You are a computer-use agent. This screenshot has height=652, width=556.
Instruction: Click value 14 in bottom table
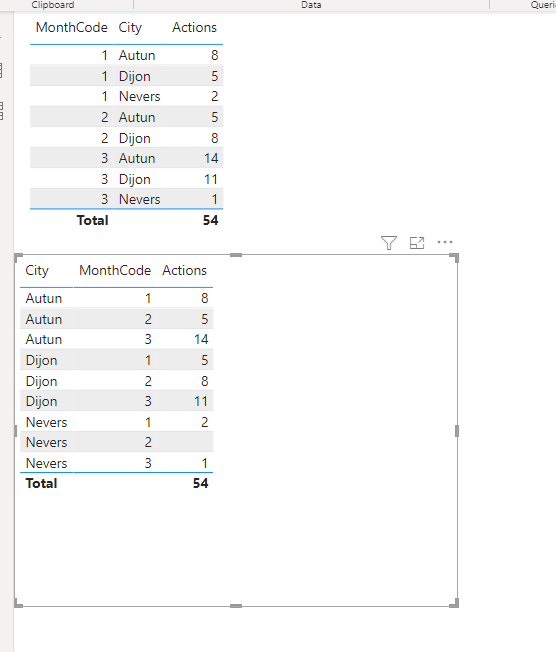pyautogui.click(x=201, y=339)
